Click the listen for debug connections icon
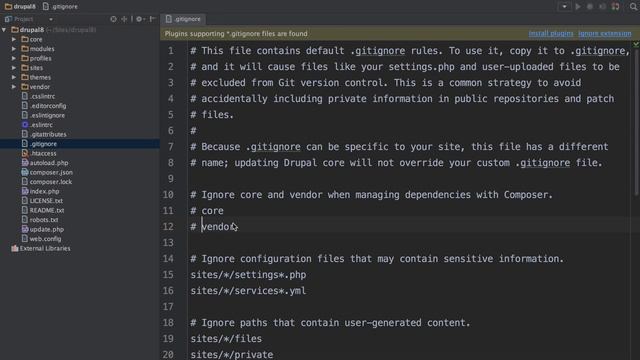Viewport: 640px width, 360px height. point(602,7)
